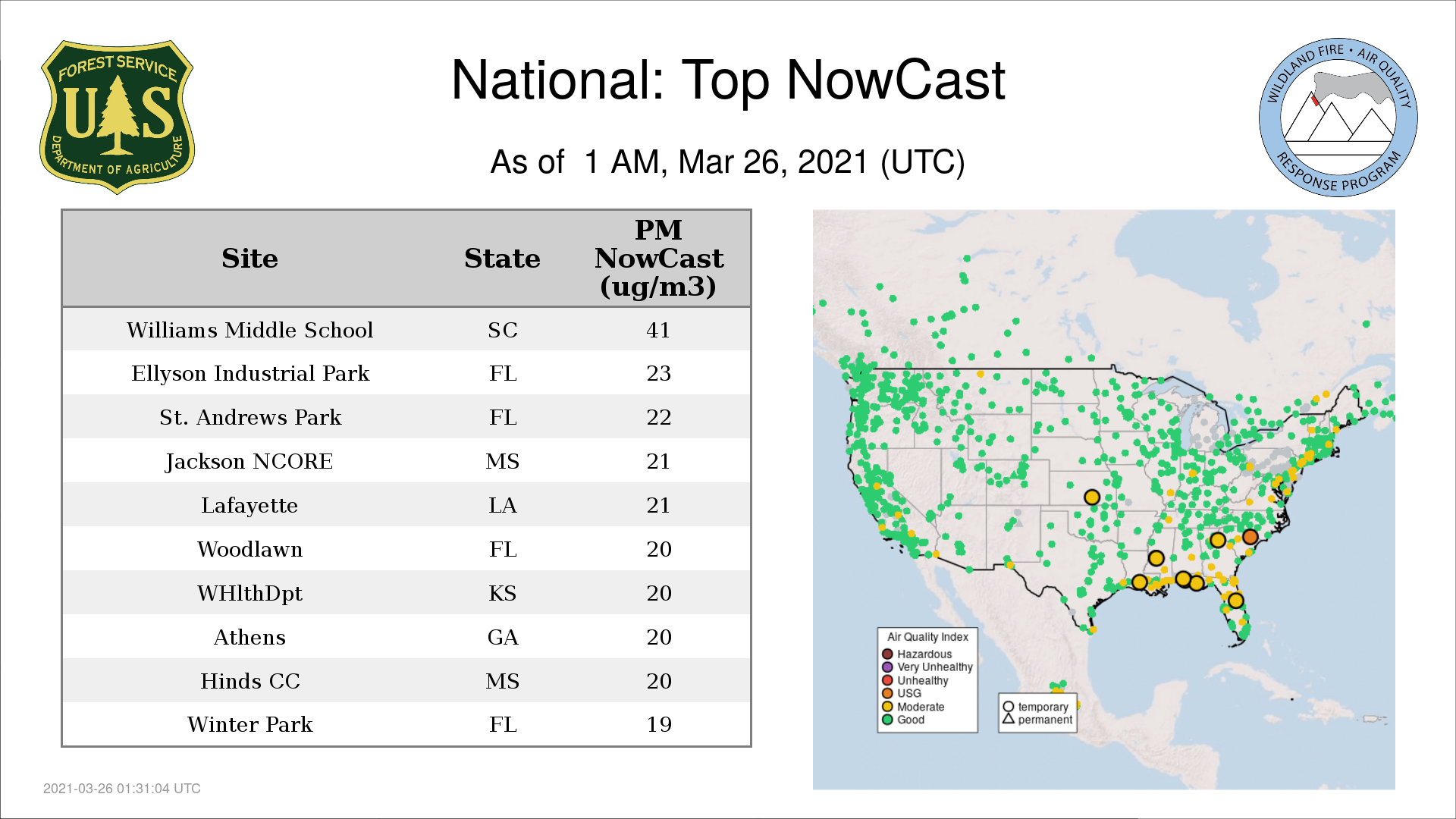
Task: Click the timestamp text at bottom left
Action: click(122, 789)
